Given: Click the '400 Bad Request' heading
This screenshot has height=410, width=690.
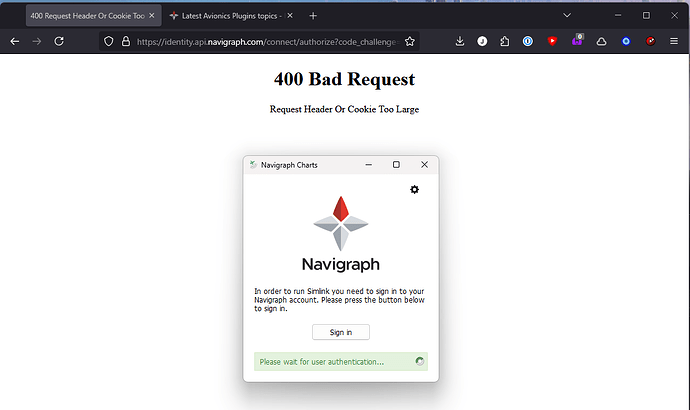Looking at the screenshot, I should point(344,79).
